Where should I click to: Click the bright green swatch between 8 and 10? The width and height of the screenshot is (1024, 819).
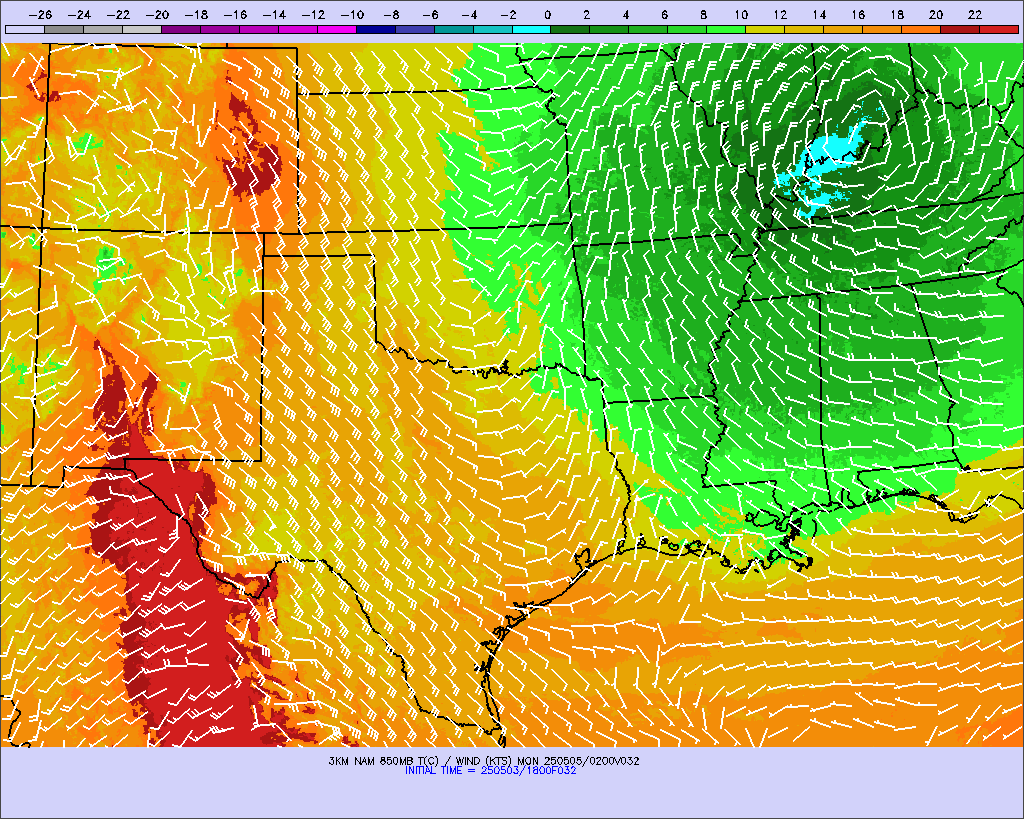click(x=726, y=29)
